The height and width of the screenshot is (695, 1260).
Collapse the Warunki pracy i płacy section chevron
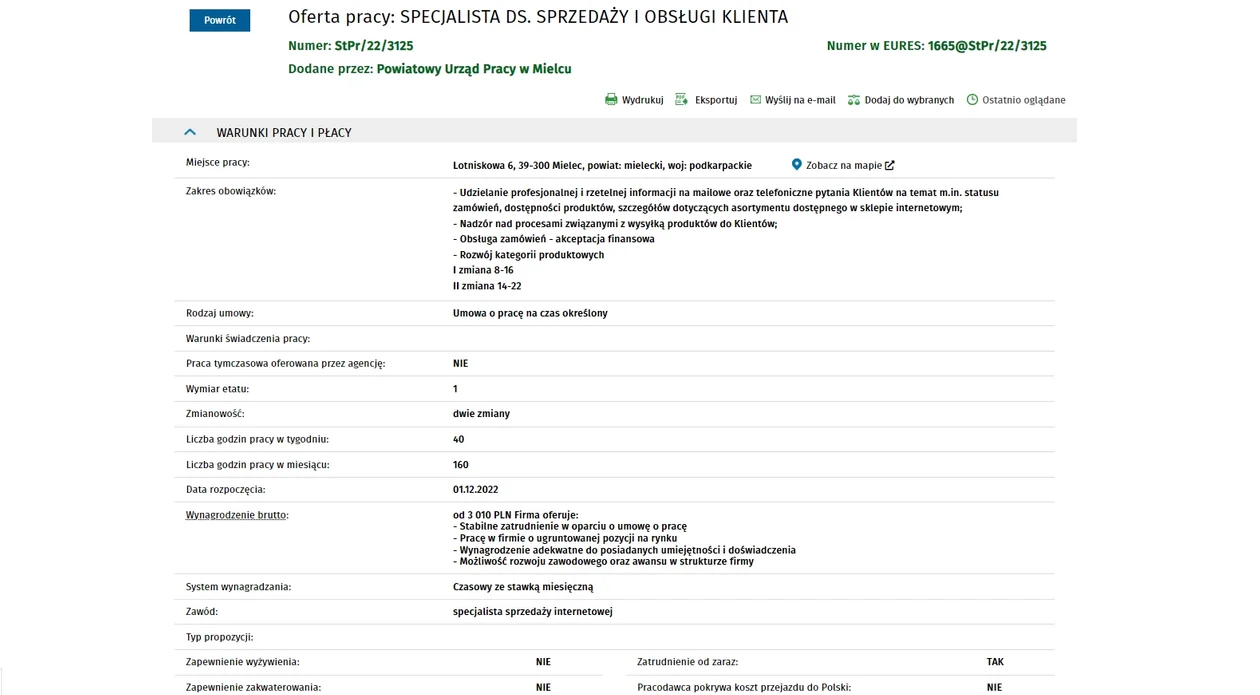[x=190, y=132]
